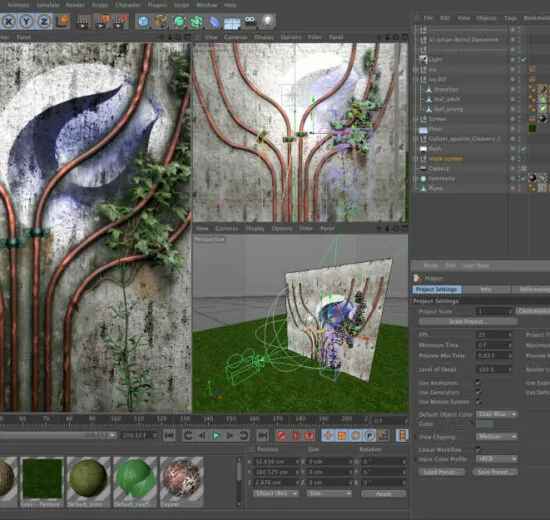Image resolution: width=550 pixels, height=520 pixels.
Task: Collapse the Ivy AO object group
Action: pos(416,80)
